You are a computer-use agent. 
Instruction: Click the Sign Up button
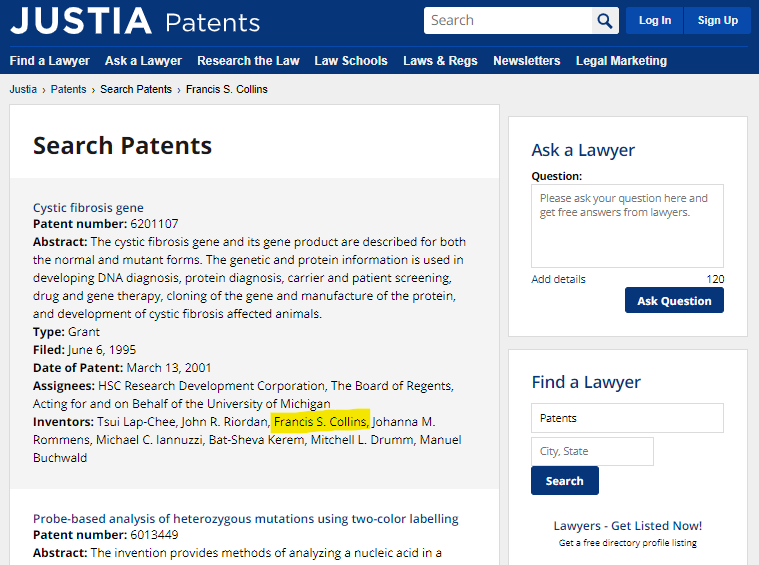point(717,20)
